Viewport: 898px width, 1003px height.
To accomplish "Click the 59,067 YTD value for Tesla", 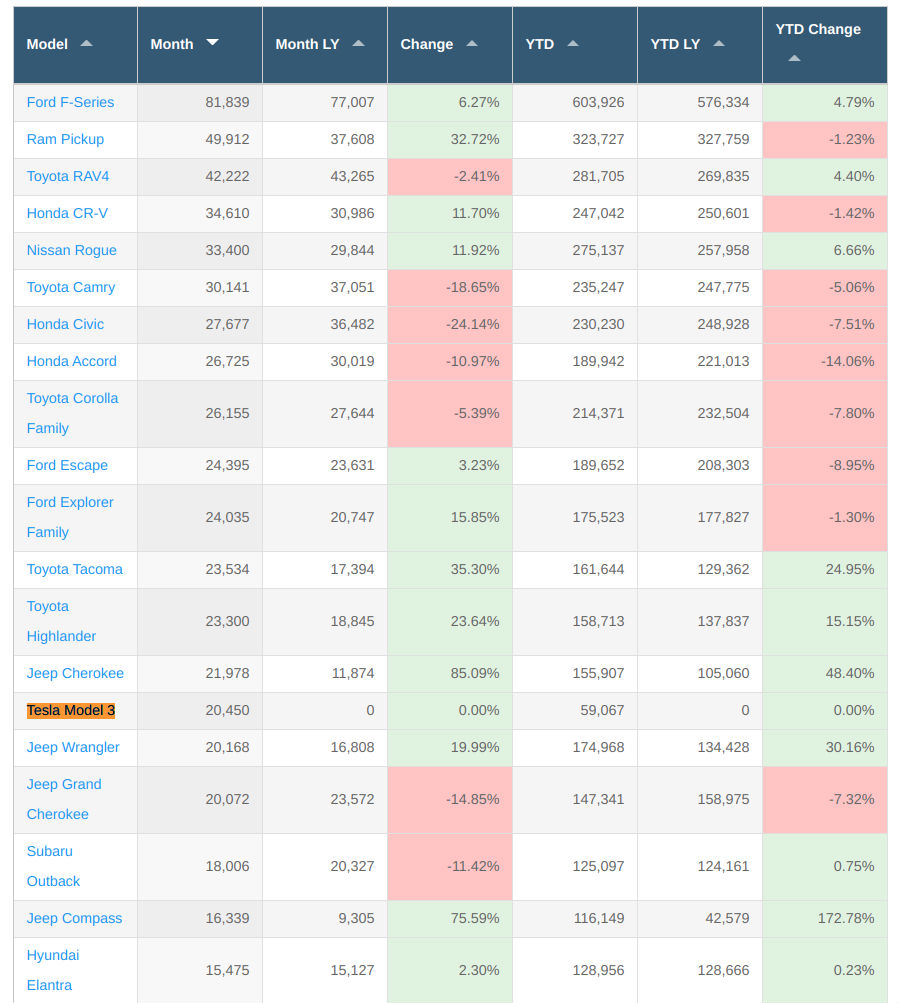I will click(602, 711).
